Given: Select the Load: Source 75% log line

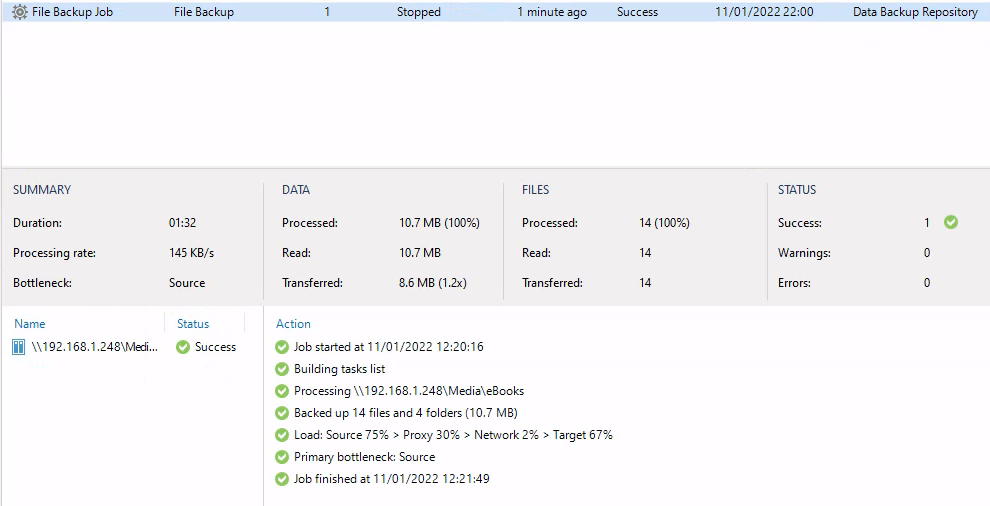Looking at the screenshot, I should click(453, 435).
